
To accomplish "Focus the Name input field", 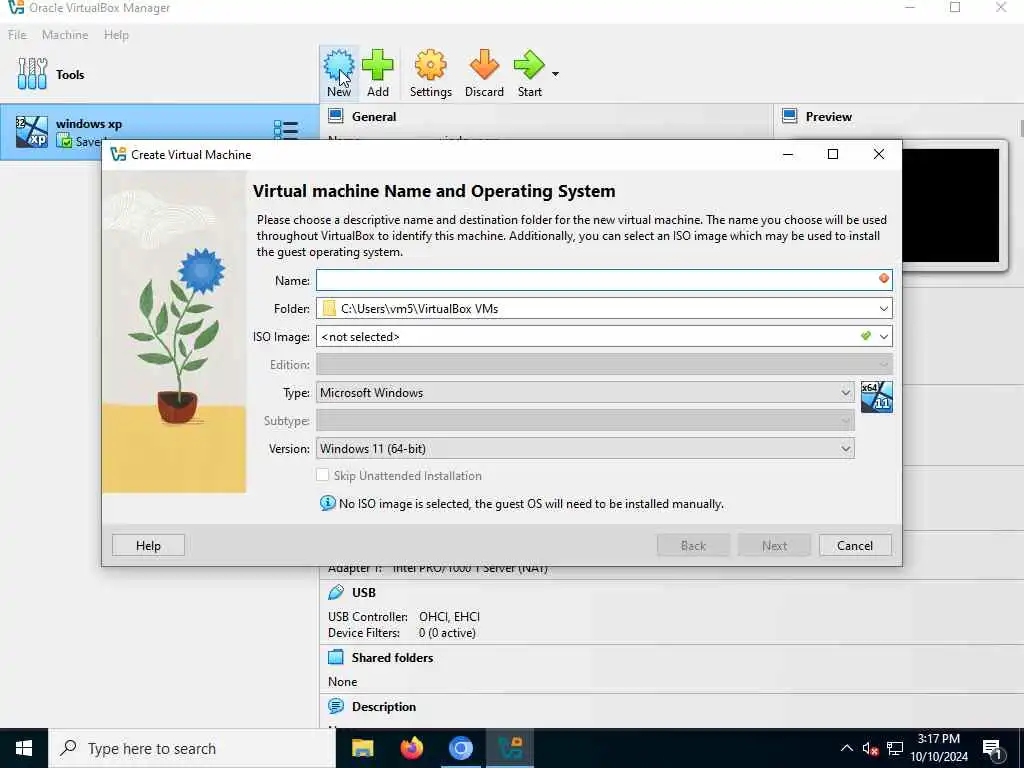I will click(604, 280).
